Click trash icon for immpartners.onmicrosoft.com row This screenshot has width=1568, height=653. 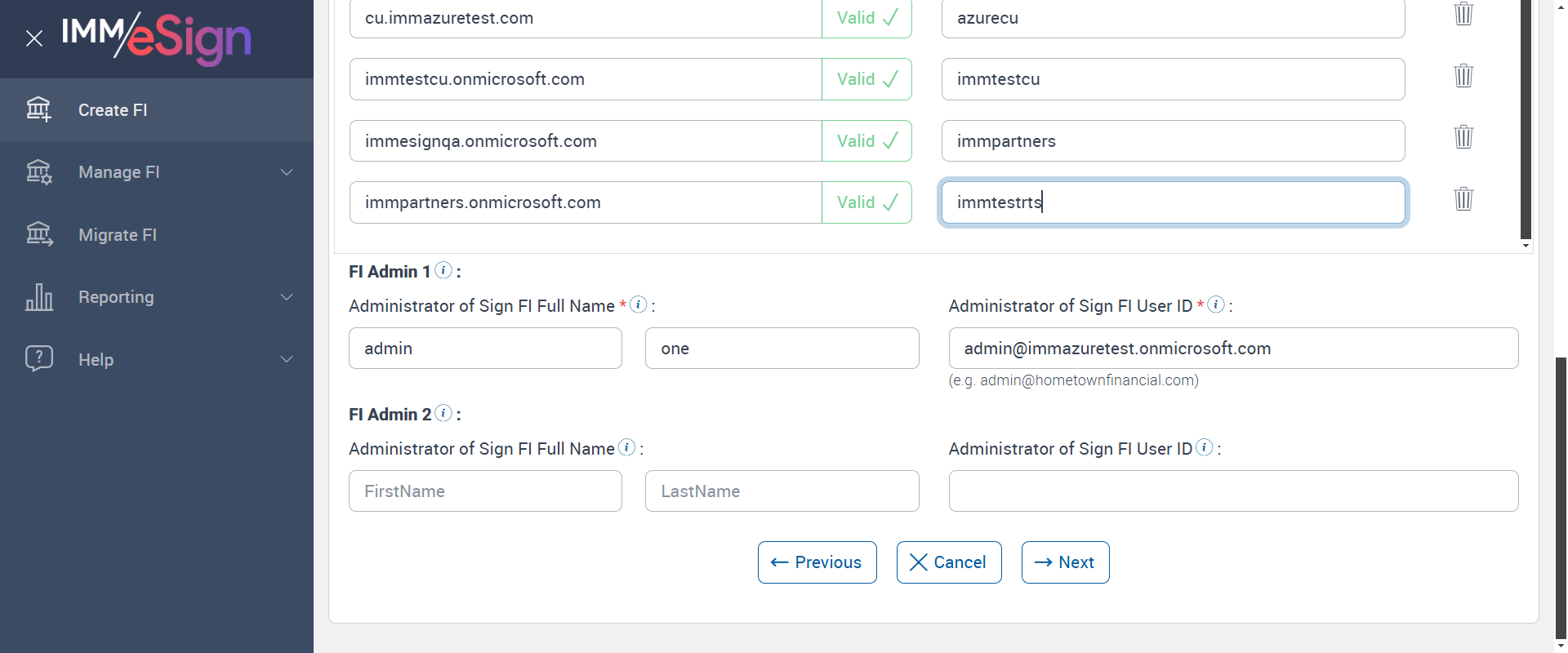pos(1463,199)
